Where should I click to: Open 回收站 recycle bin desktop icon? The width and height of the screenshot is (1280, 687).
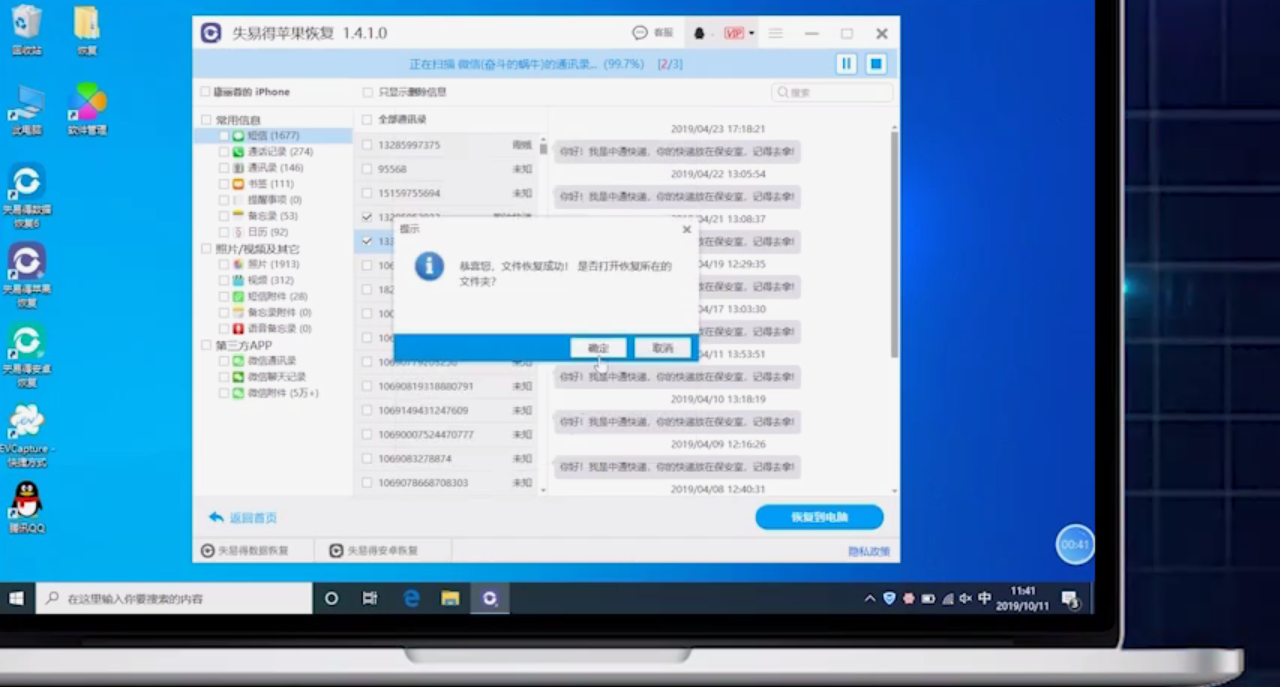coord(26,30)
